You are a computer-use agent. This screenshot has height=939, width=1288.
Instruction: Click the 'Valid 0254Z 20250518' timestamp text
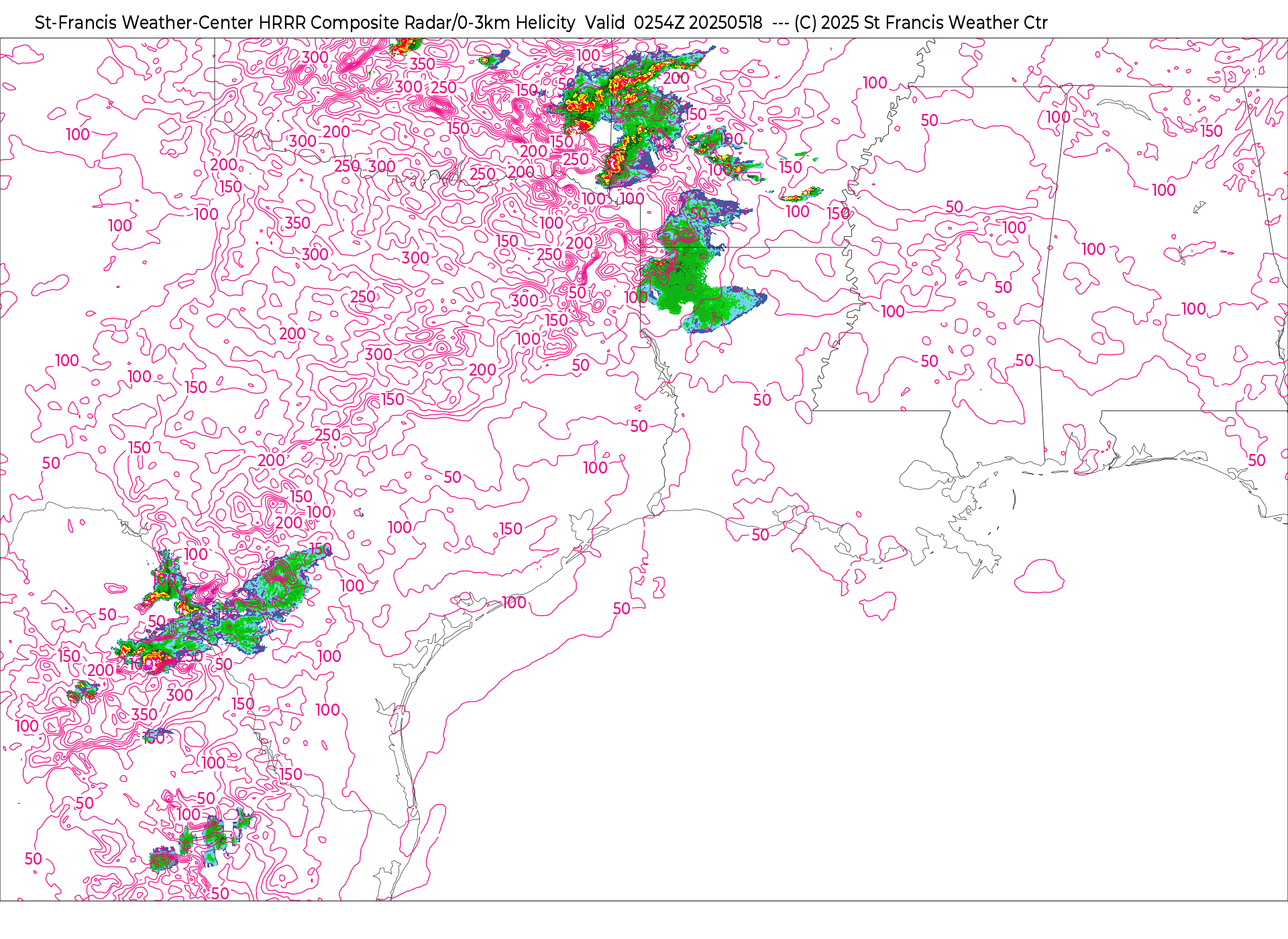pos(674,23)
